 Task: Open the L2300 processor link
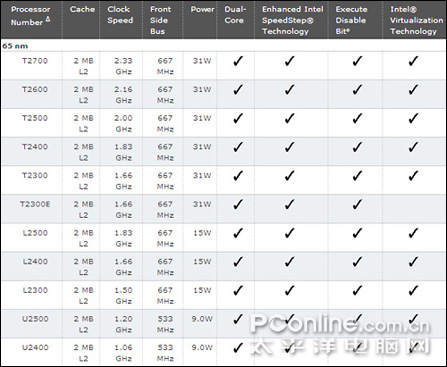pyautogui.click(x=35, y=290)
